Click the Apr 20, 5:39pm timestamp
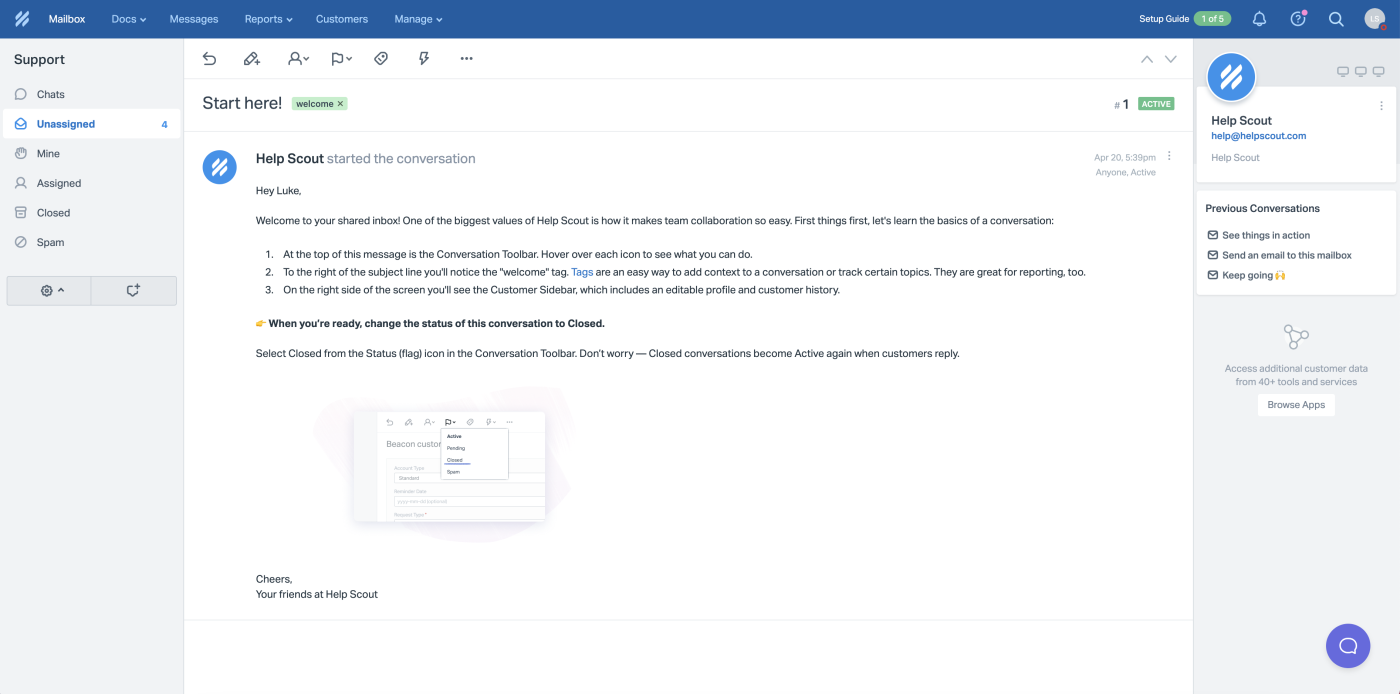 pos(1125,157)
